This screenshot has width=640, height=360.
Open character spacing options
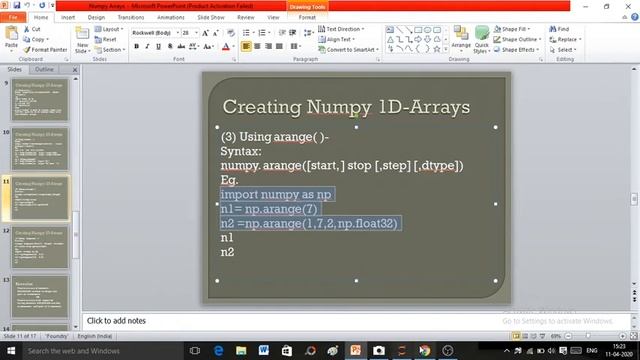coord(194,47)
